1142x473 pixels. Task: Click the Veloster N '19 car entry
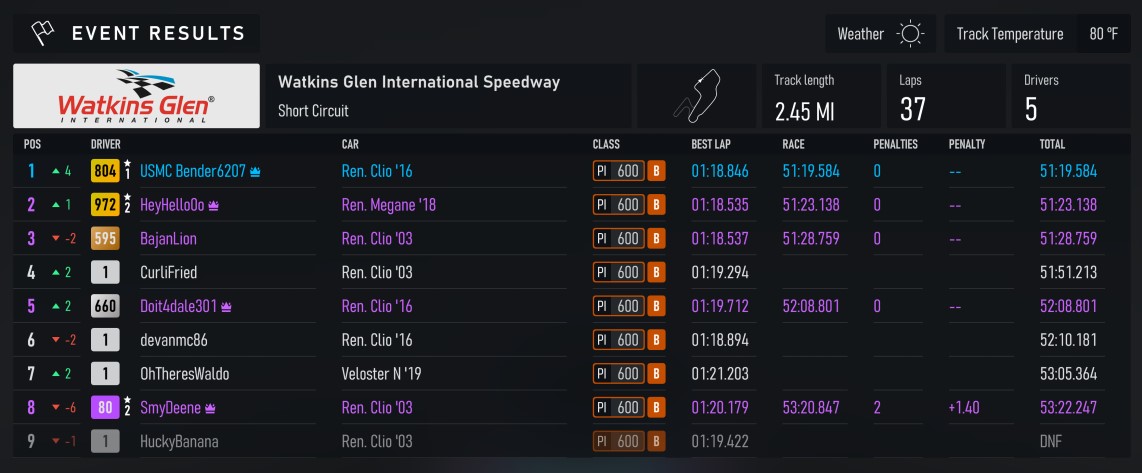coord(382,374)
